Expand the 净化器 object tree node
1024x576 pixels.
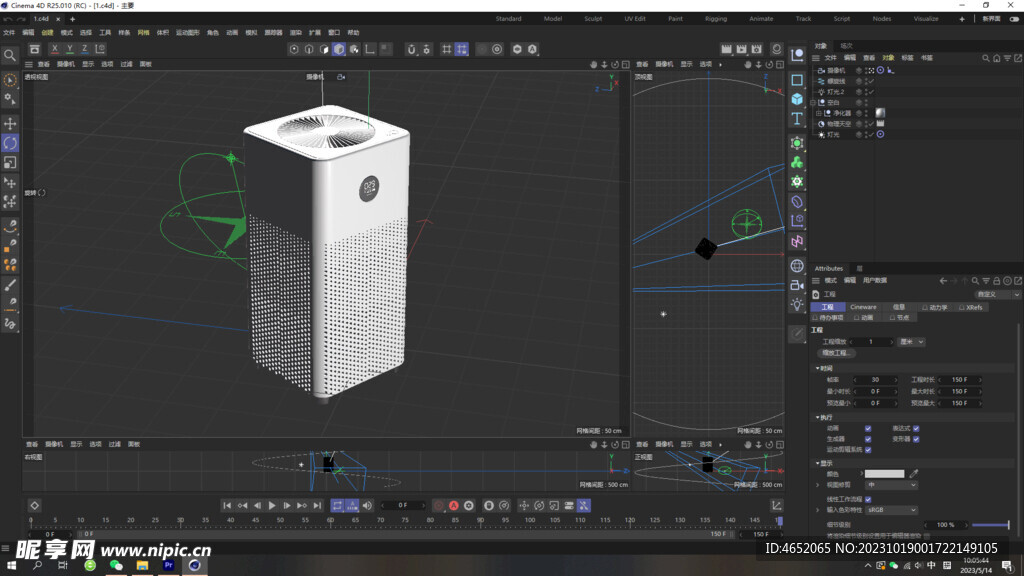click(x=819, y=113)
